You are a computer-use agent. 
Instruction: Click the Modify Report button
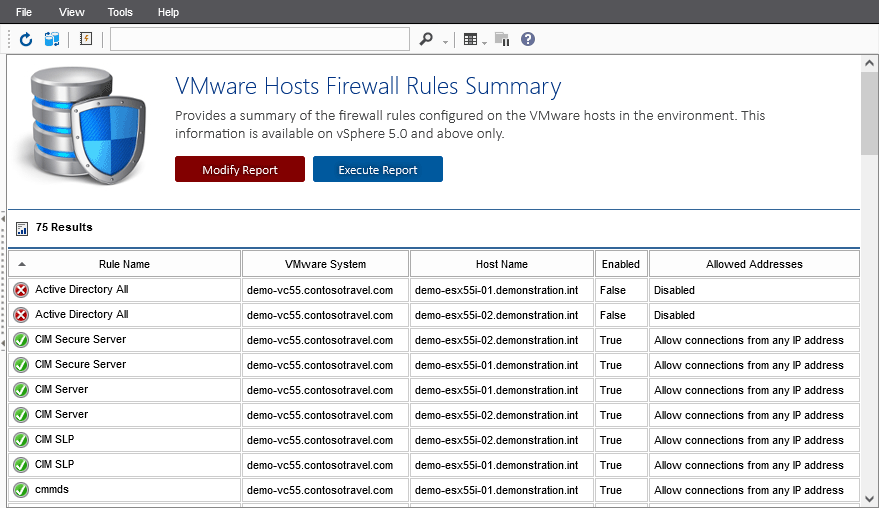240,169
